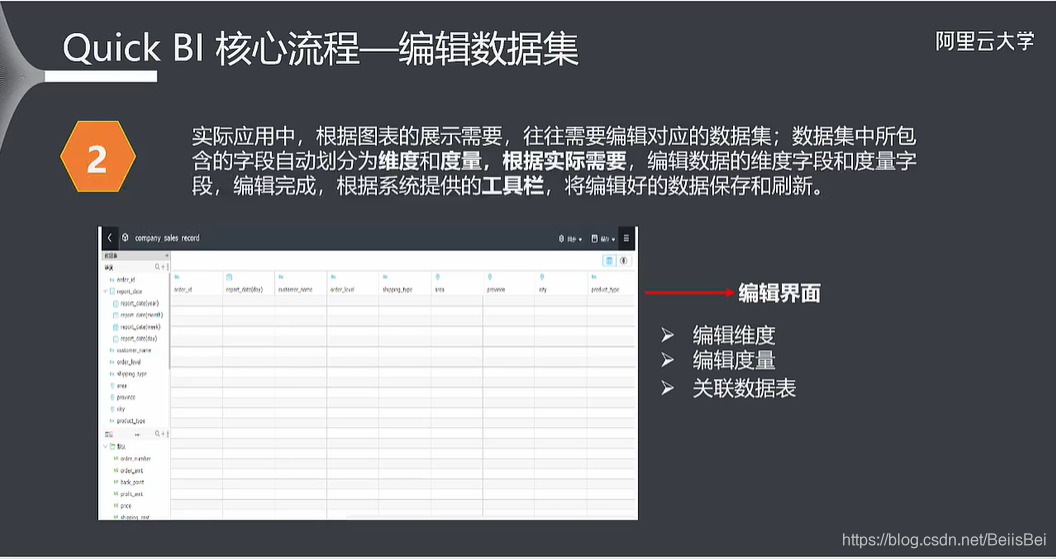Click the geo pin icon above area column
This screenshot has width=1056, height=559.
click(438, 277)
